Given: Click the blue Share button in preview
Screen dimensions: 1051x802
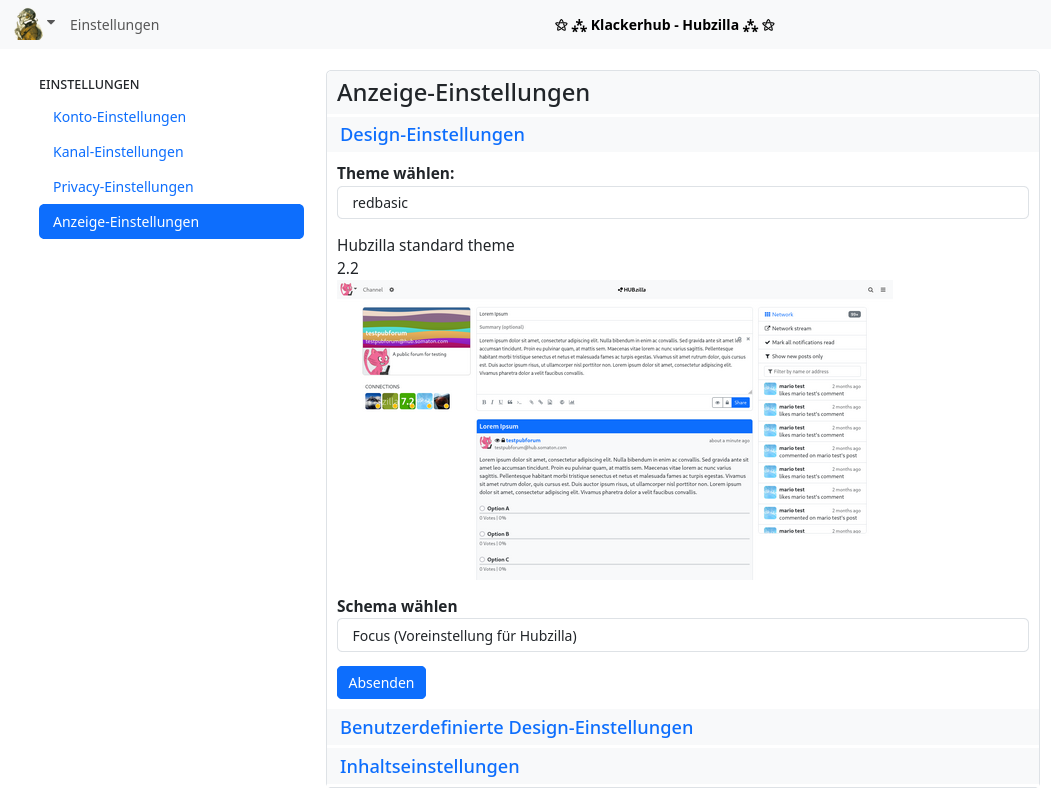Looking at the screenshot, I should [x=740, y=402].
